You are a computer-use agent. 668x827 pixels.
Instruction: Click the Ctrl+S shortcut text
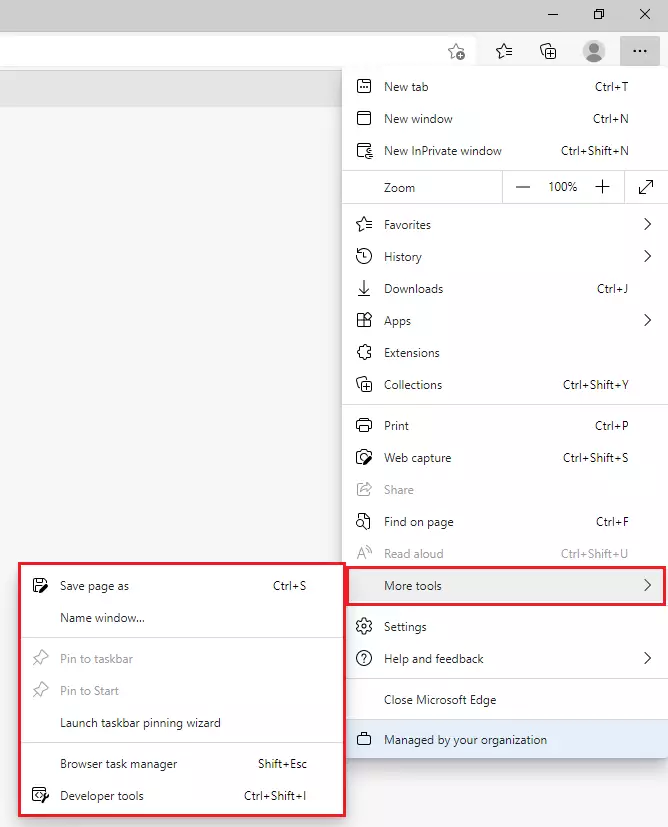pyautogui.click(x=289, y=586)
